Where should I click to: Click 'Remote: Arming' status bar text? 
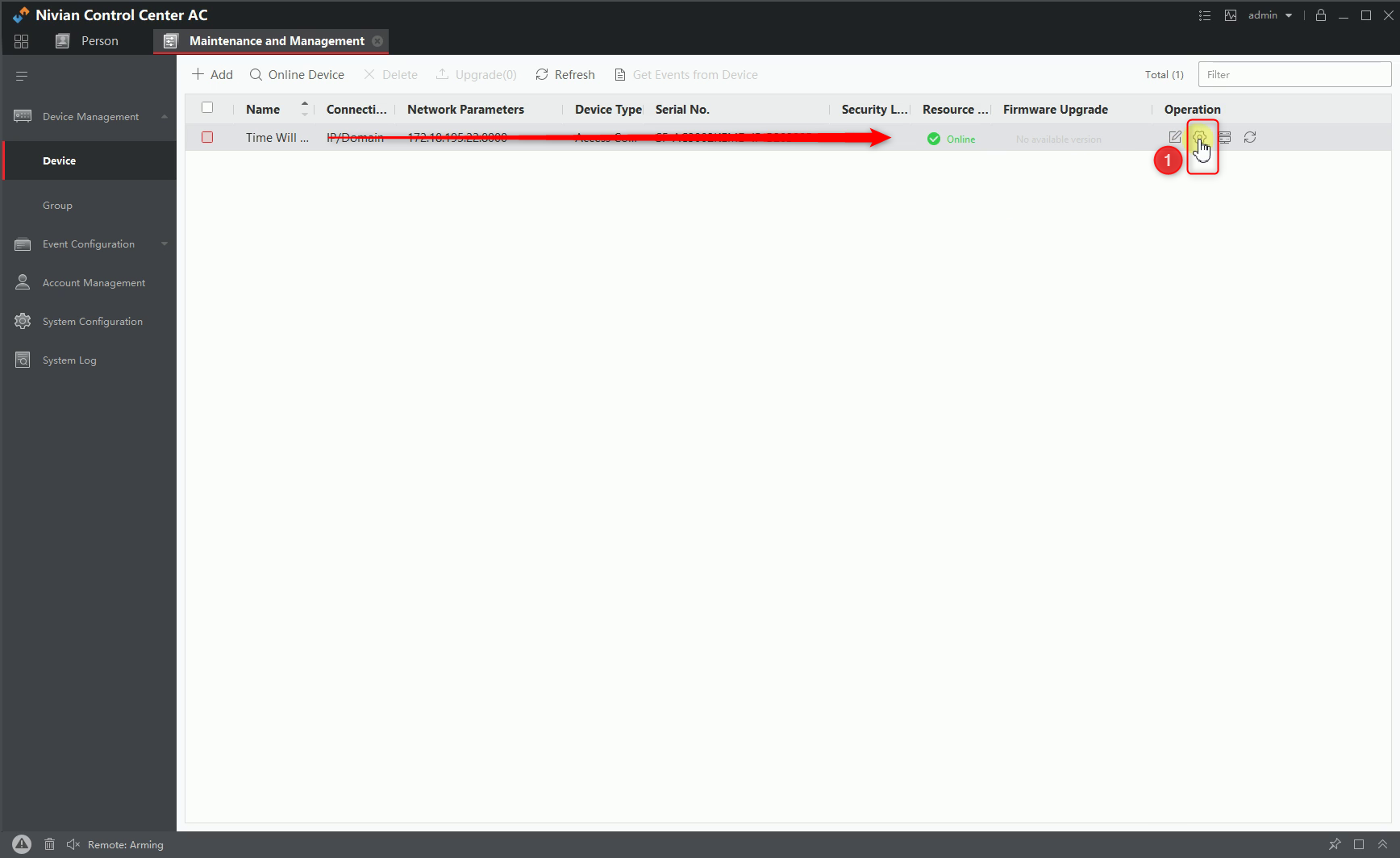coord(126,845)
